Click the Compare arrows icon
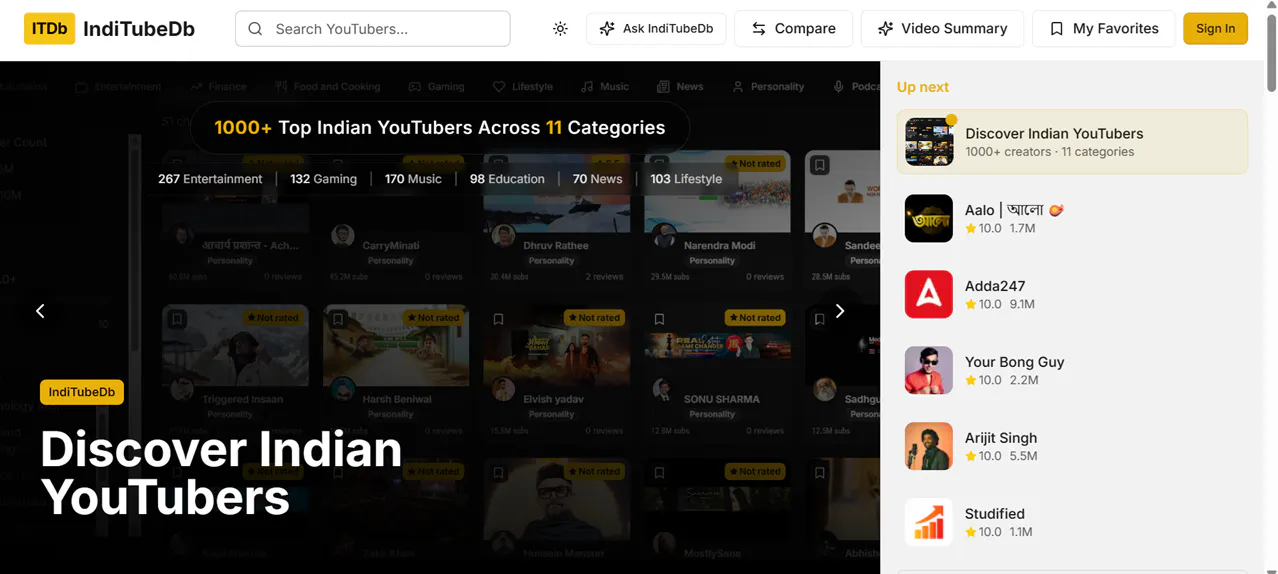The width and height of the screenshot is (1278, 574). click(759, 29)
